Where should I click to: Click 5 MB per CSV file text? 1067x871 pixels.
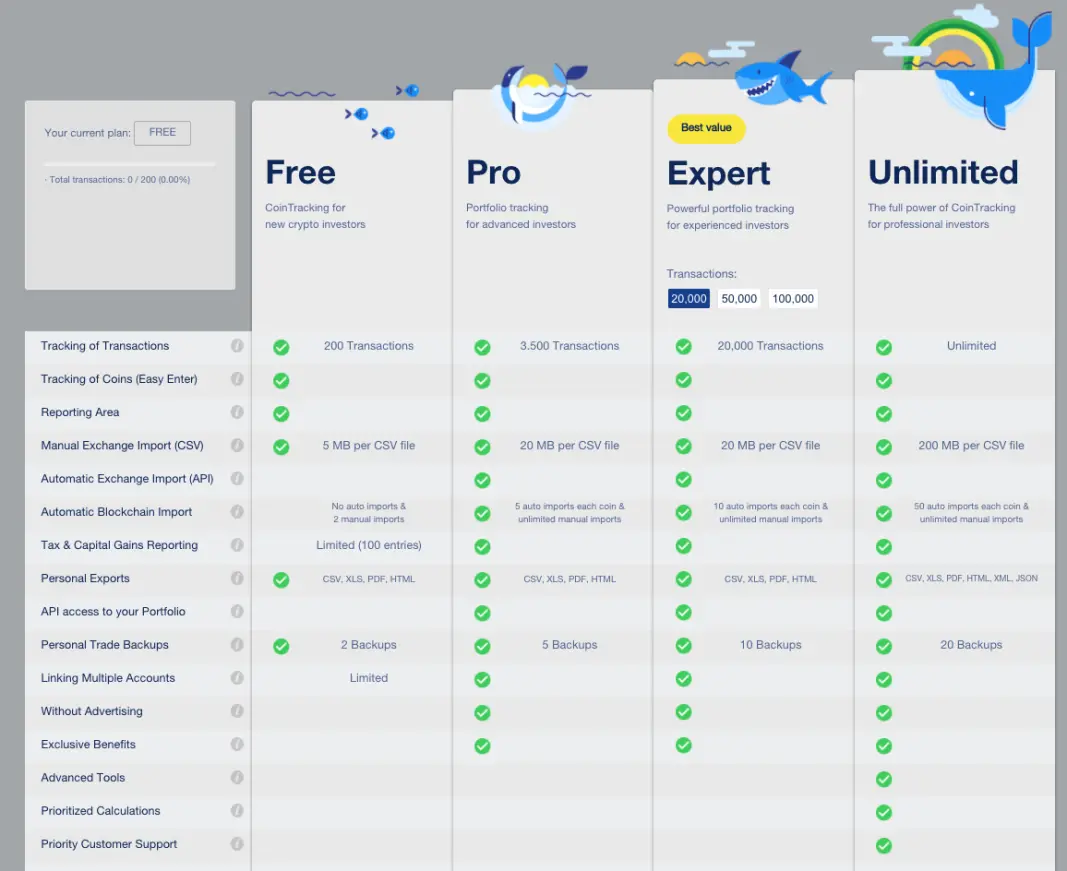[x=369, y=445]
